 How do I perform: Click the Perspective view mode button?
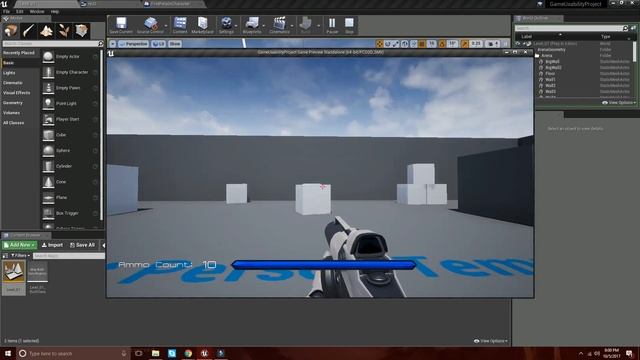(133, 44)
